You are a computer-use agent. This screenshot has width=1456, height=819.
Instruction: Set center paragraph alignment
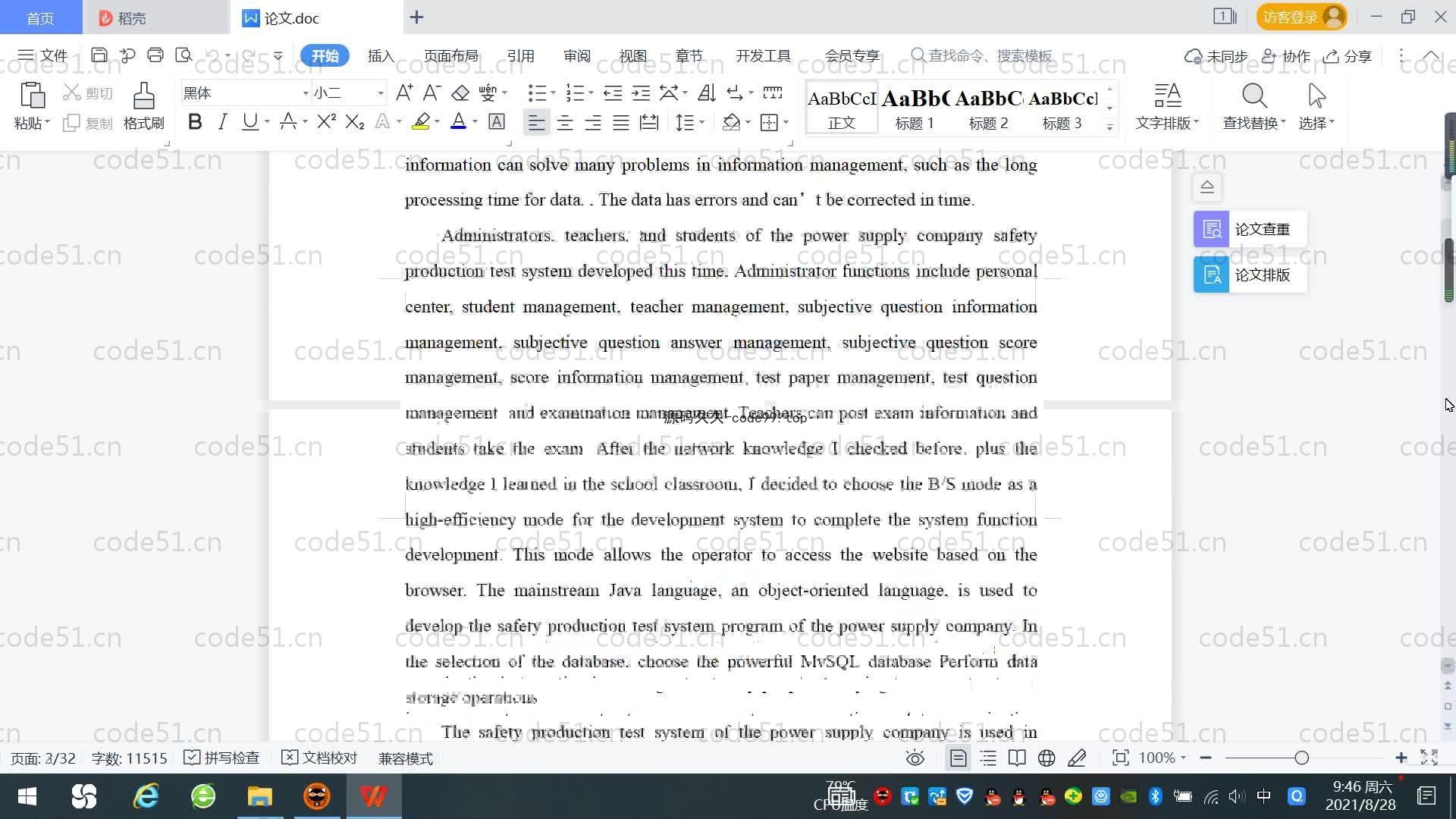point(565,122)
